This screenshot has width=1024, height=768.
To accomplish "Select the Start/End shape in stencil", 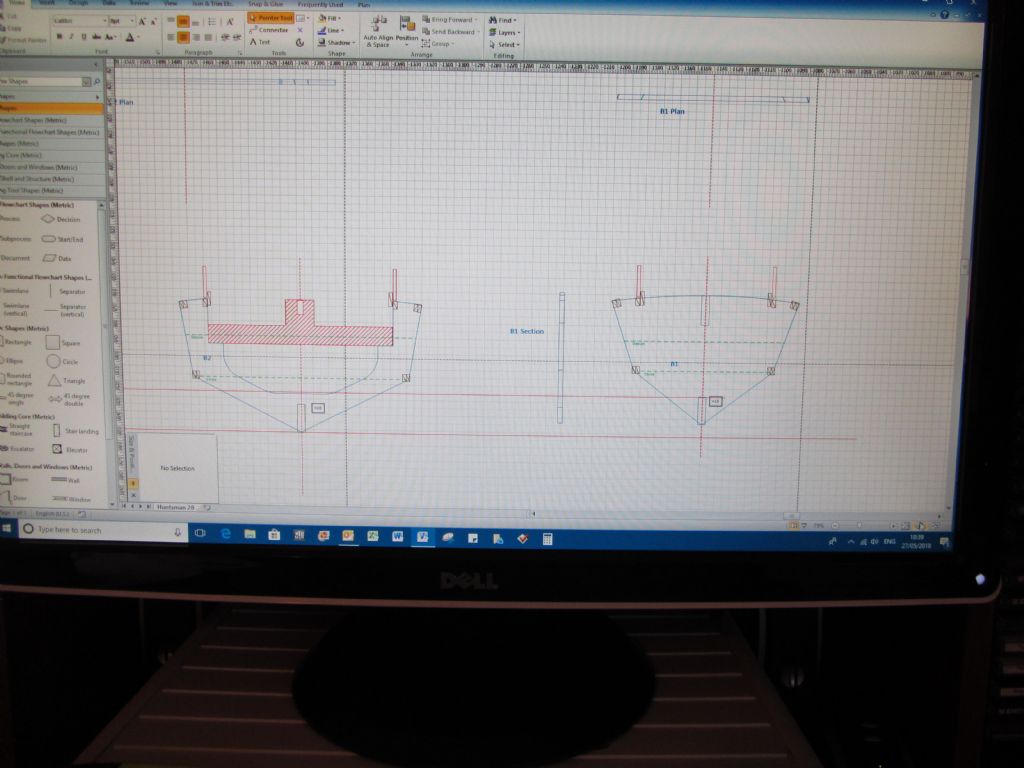I will pos(63,239).
